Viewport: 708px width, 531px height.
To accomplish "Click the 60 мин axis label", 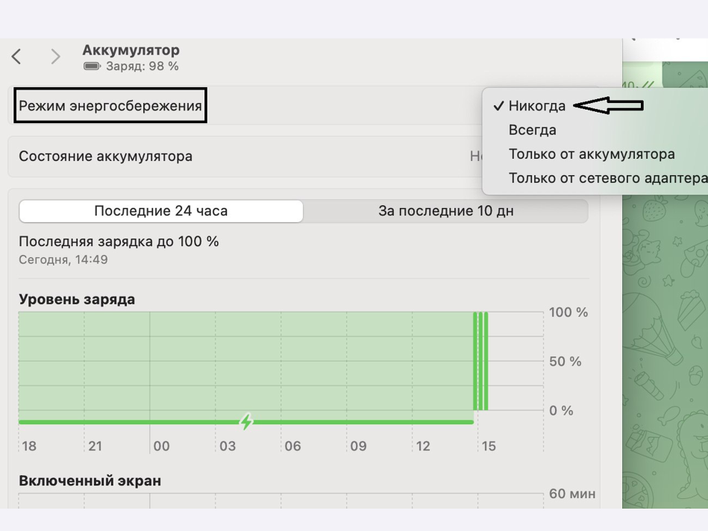I will point(572,494).
